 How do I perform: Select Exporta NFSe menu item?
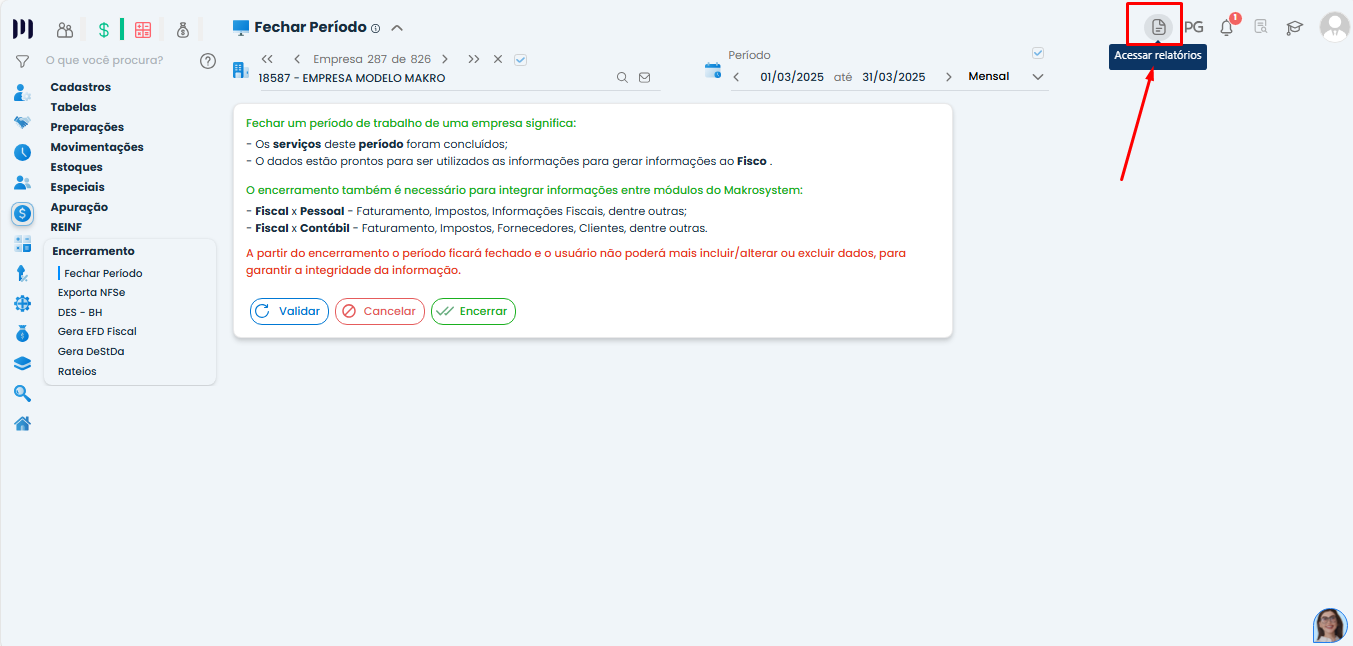[x=92, y=292]
